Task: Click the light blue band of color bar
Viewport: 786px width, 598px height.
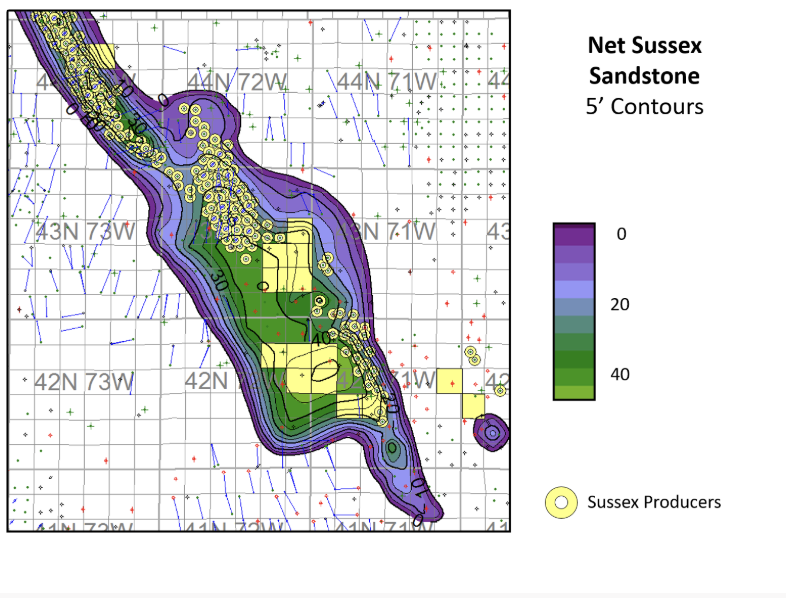Action: click(574, 290)
